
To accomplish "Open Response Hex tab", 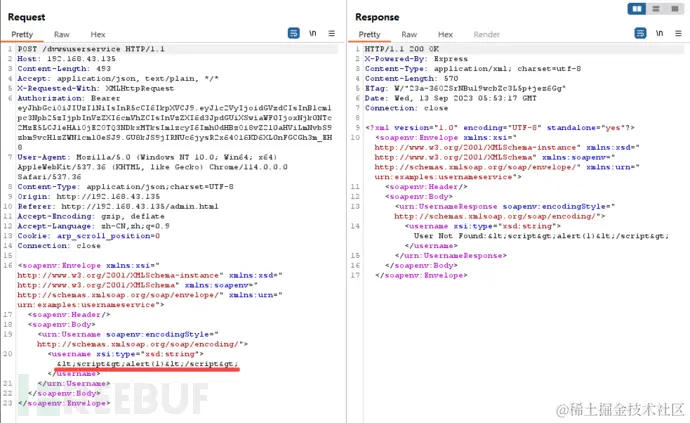I will pyautogui.click(x=445, y=34).
